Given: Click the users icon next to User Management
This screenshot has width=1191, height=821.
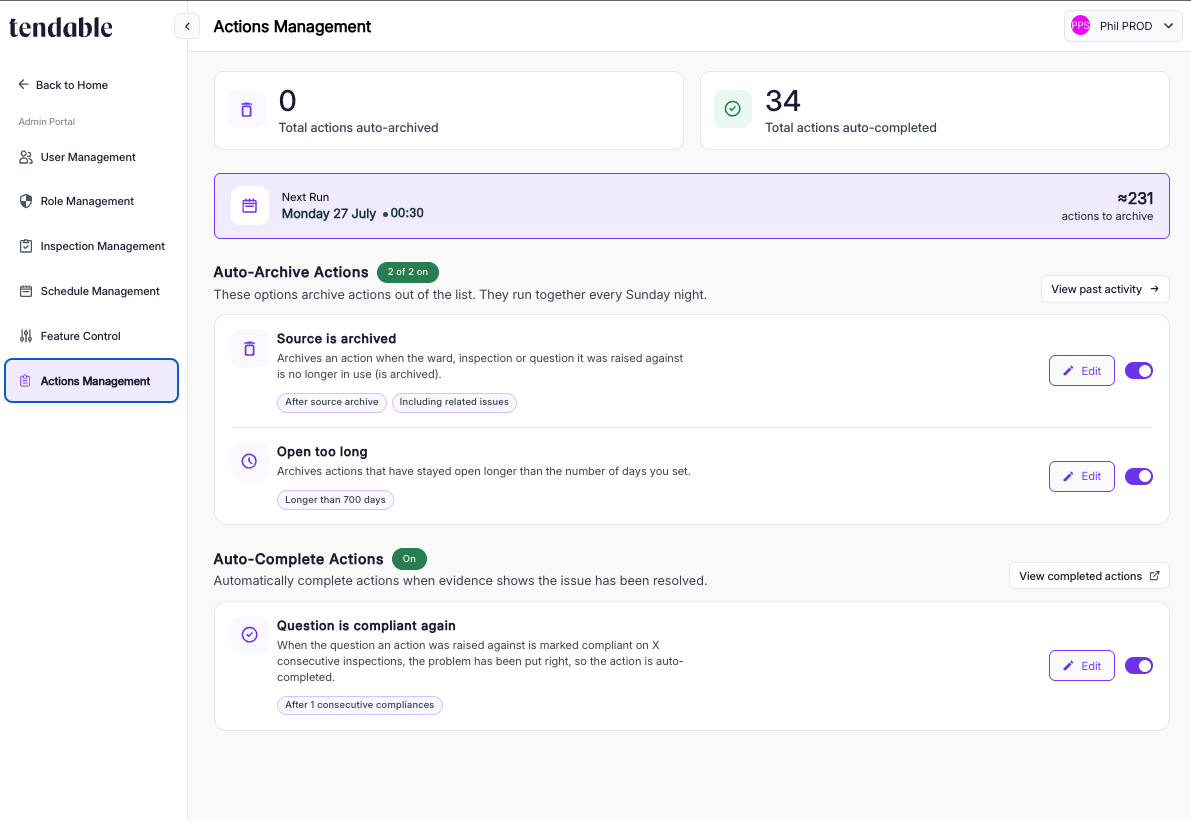Looking at the screenshot, I should (x=26, y=157).
